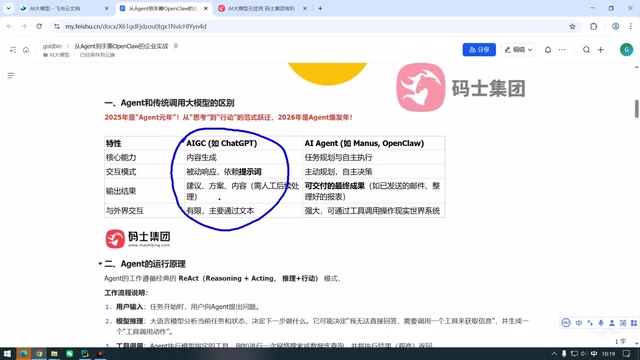Open the Windows notification center icon
This screenshot has height=360, width=640.
pos(627,353)
